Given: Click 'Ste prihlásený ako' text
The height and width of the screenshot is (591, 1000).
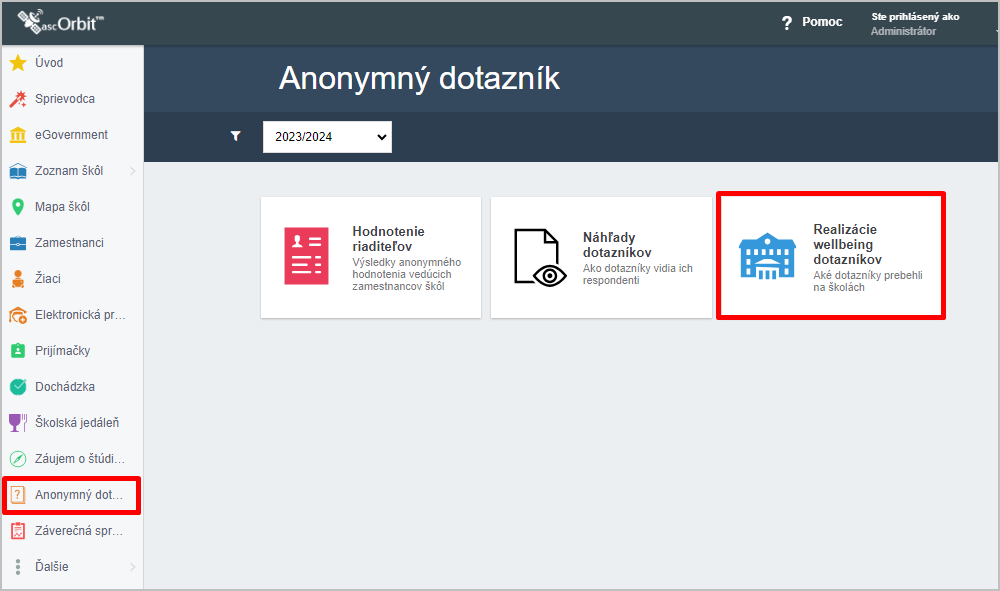Looking at the screenshot, I should [x=915, y=17].
